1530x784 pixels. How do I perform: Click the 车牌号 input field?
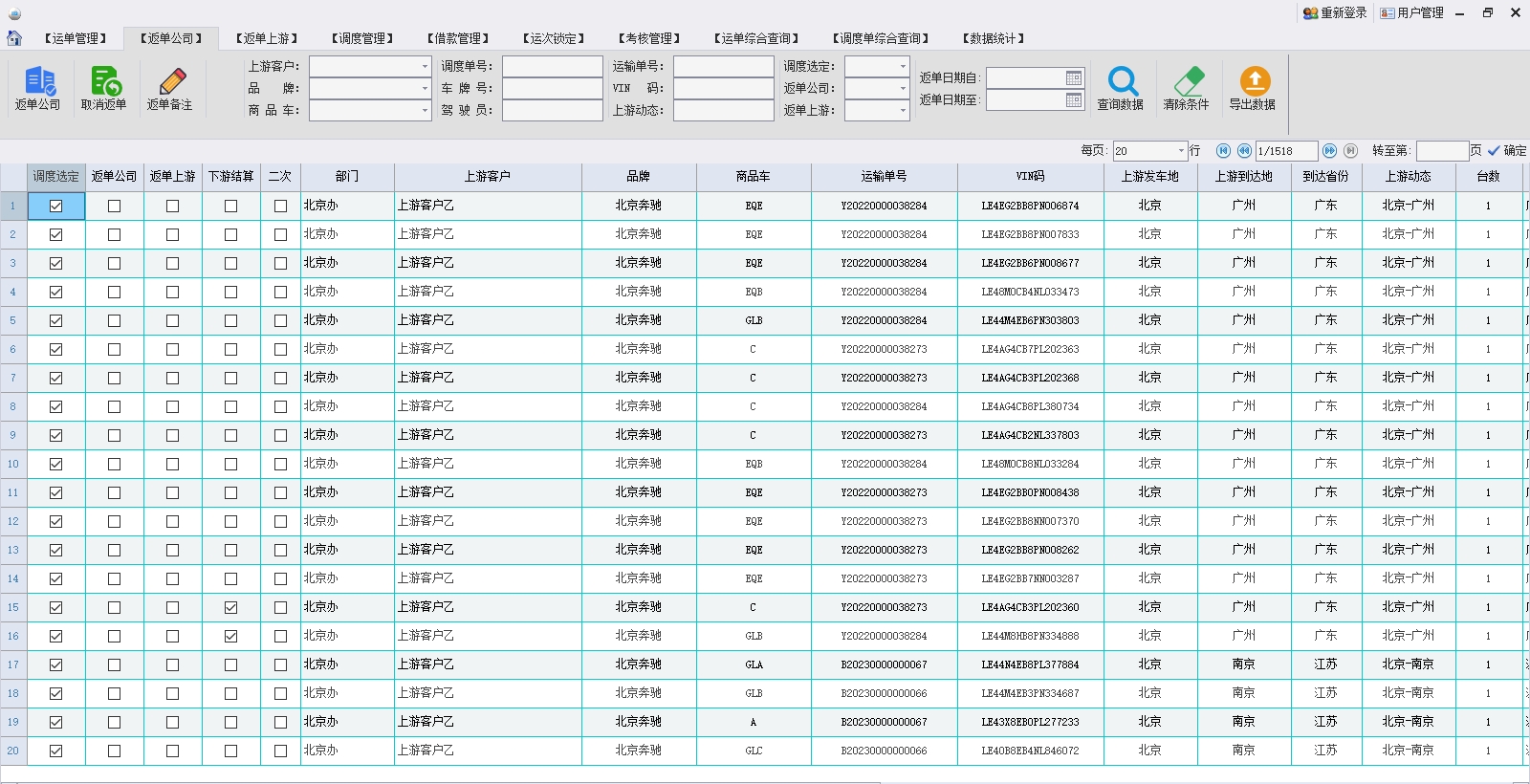coord(553,88)
